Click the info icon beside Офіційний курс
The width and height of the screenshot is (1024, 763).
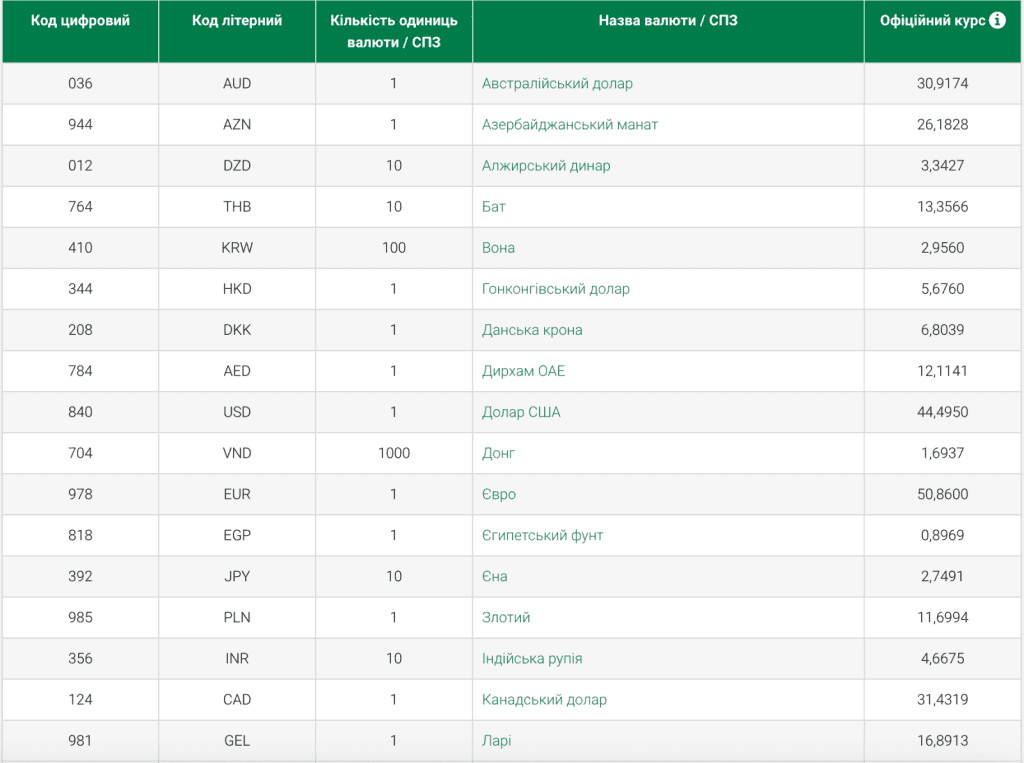[x=997, y=20]
